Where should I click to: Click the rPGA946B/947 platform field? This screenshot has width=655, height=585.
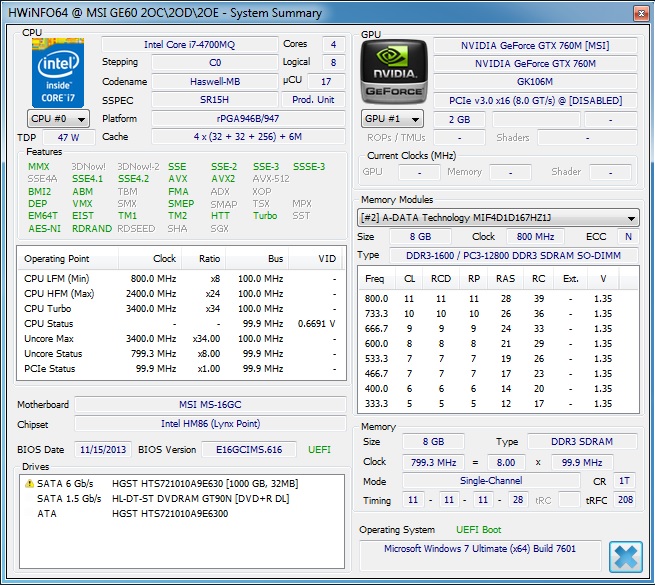[x=248, y=119]
